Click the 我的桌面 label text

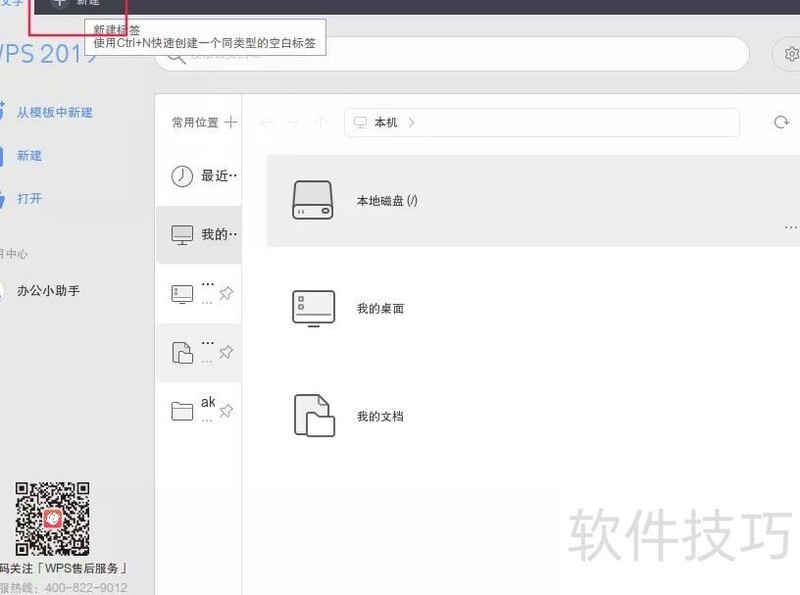380,308
